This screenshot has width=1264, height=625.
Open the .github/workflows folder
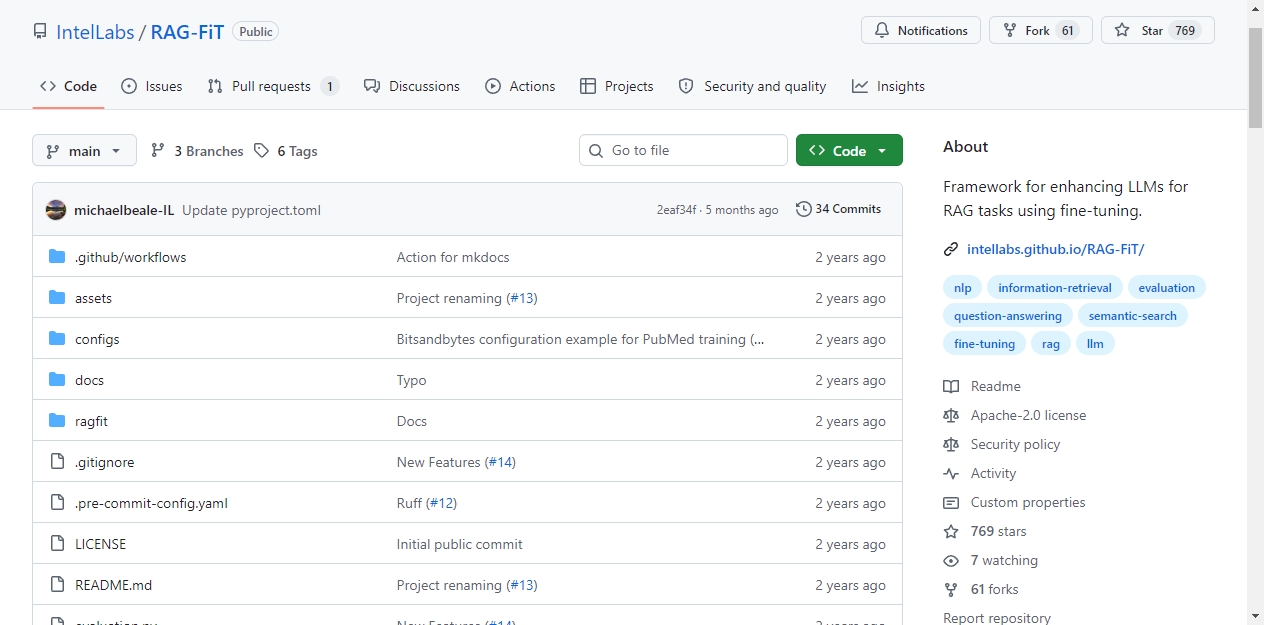[131, 257]
